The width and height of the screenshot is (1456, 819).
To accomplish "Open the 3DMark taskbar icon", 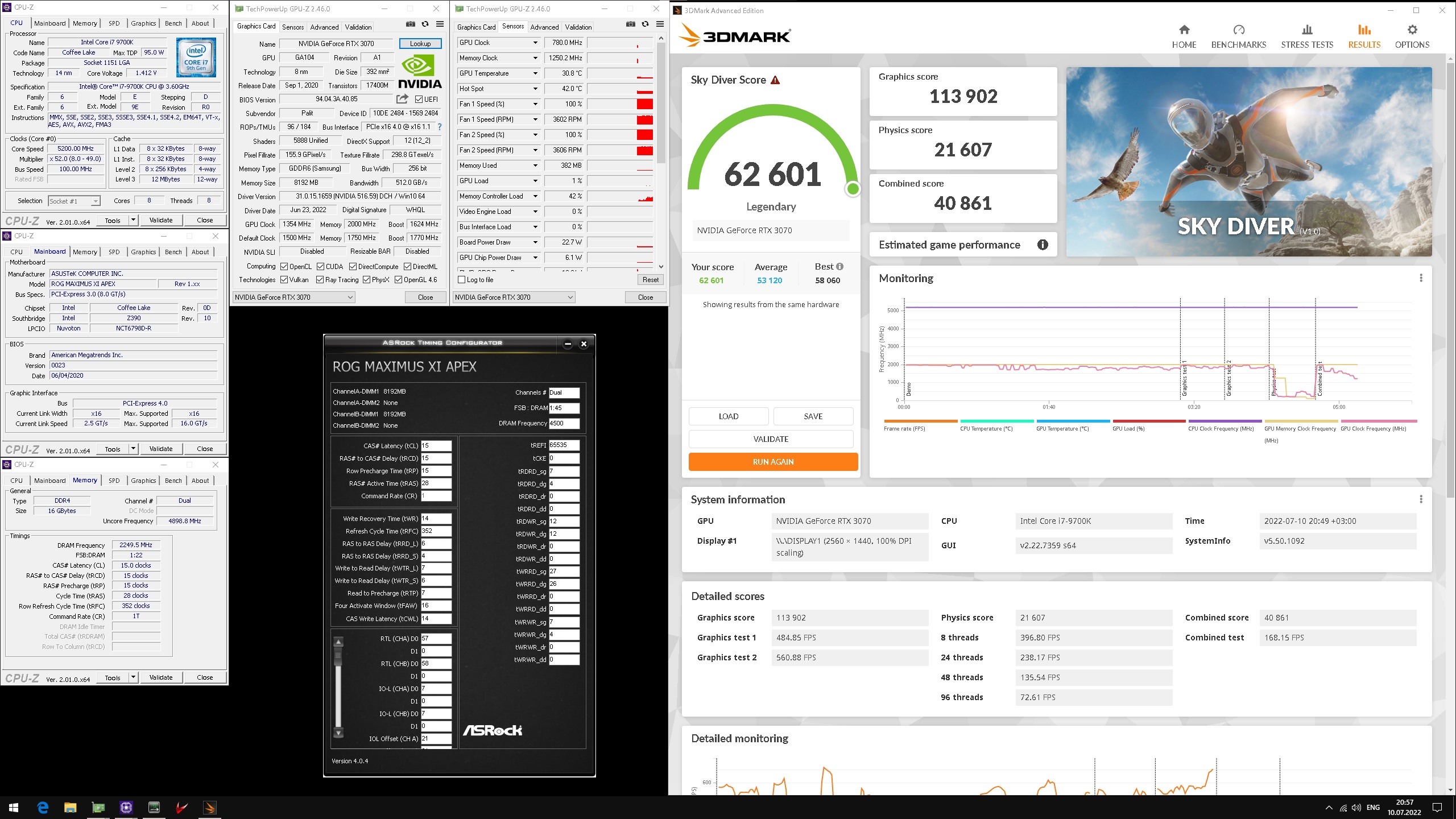I will point(210,808).
